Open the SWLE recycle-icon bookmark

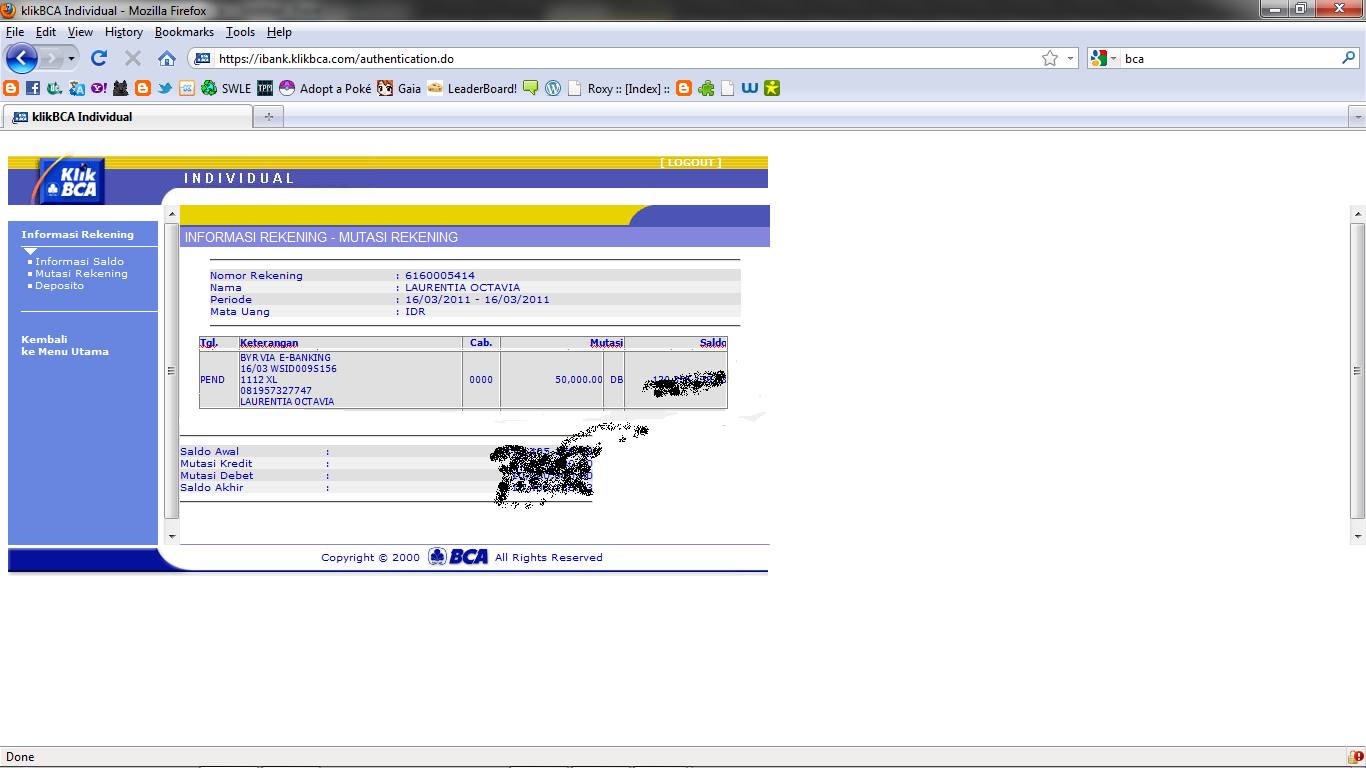(225, 88)
